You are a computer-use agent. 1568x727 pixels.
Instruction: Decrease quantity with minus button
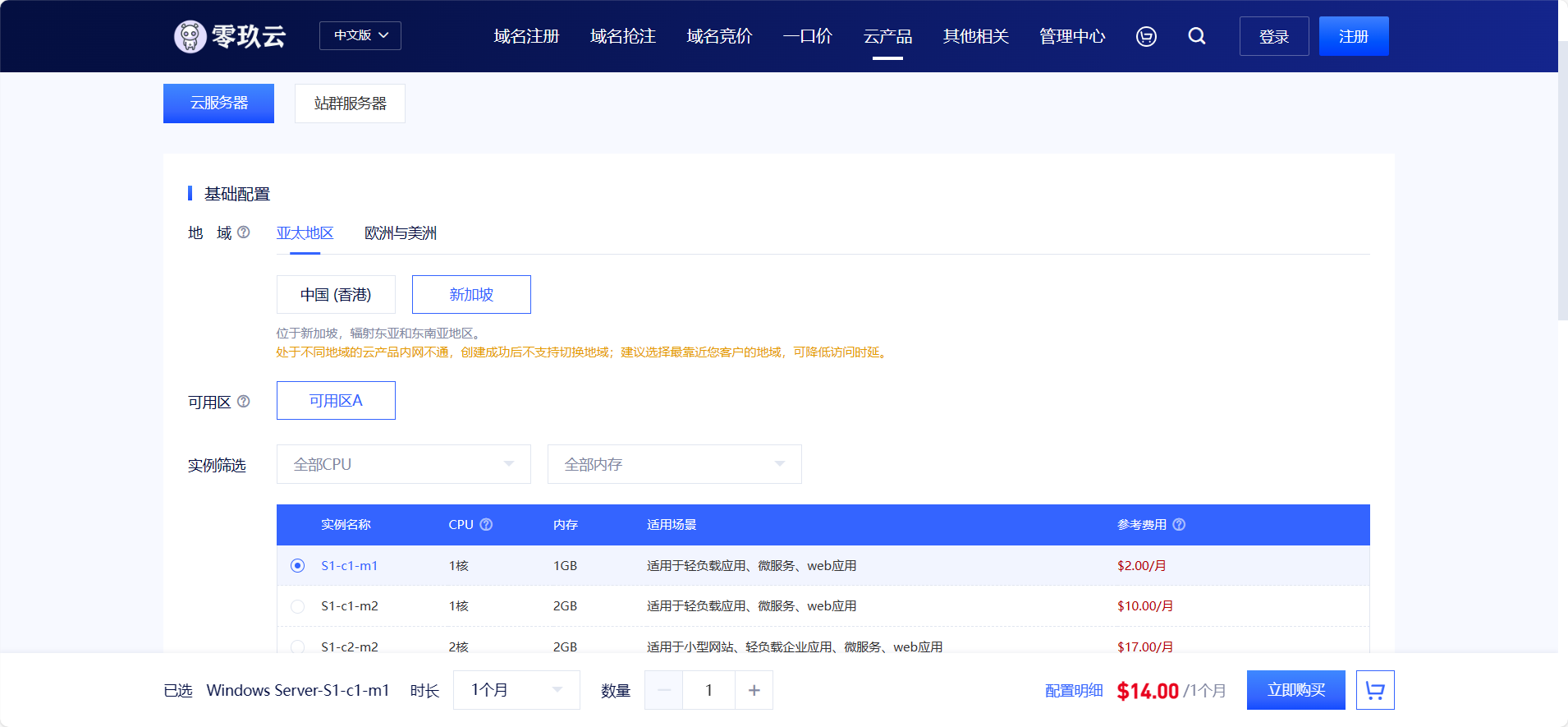pos(664,690)
